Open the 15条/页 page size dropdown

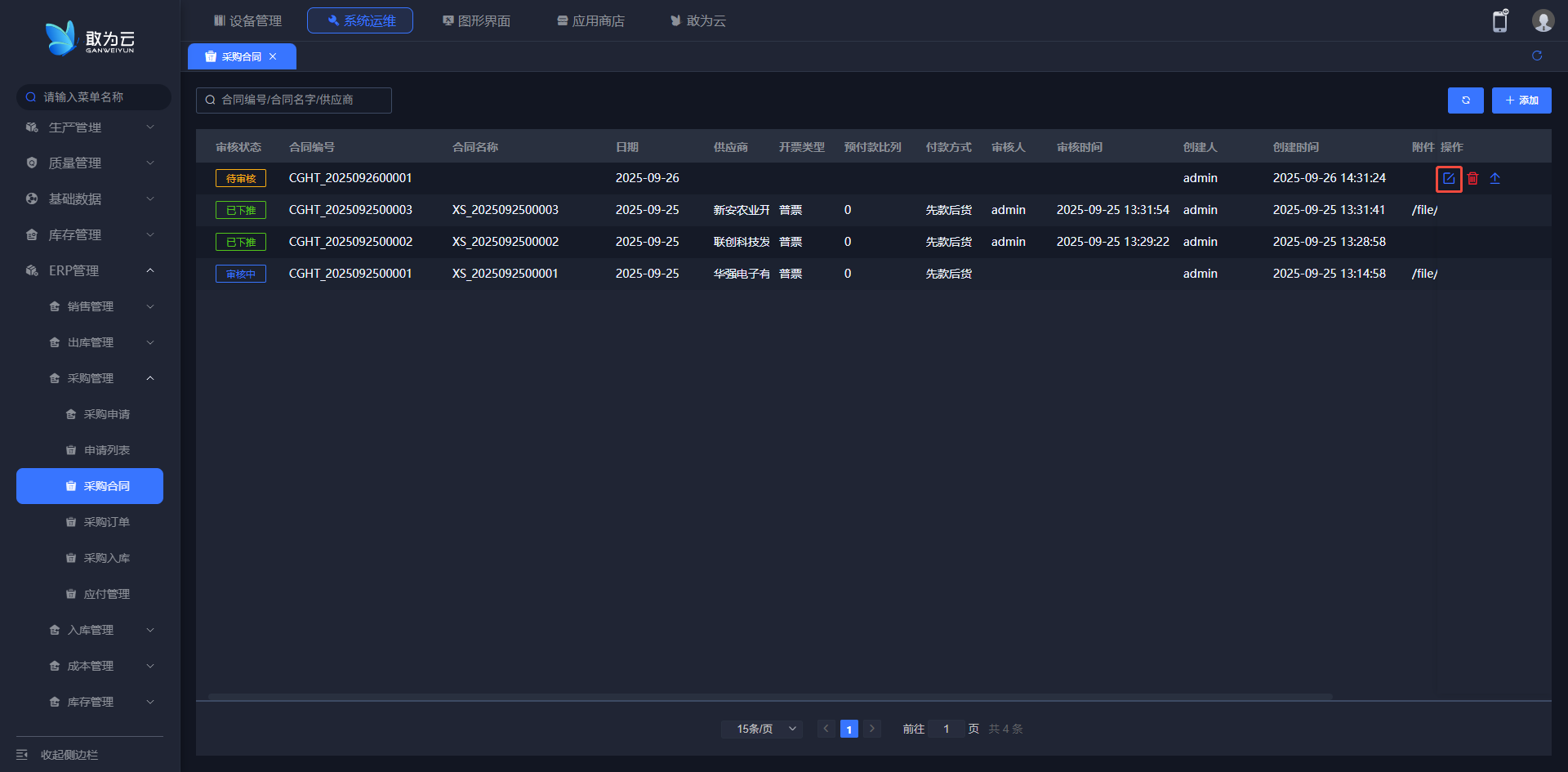coord(761,729)
